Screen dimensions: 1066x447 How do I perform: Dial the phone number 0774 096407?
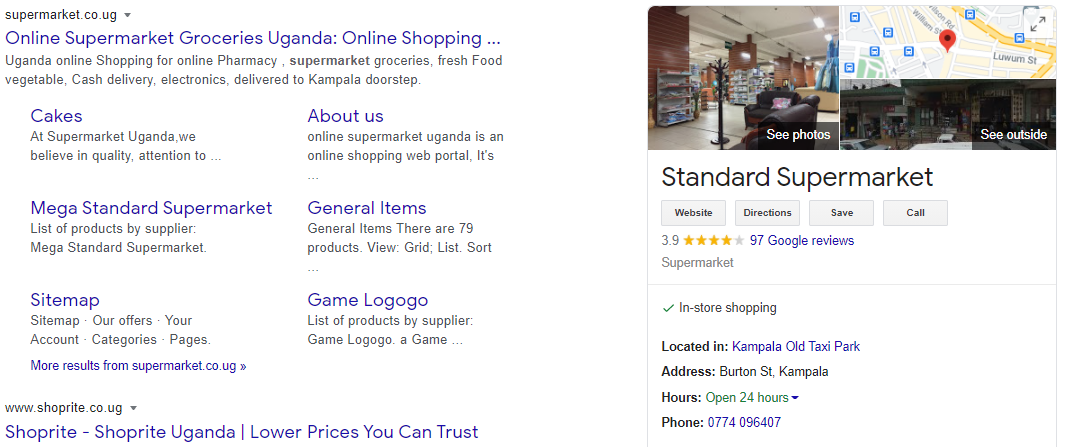[x=744, y=423]
